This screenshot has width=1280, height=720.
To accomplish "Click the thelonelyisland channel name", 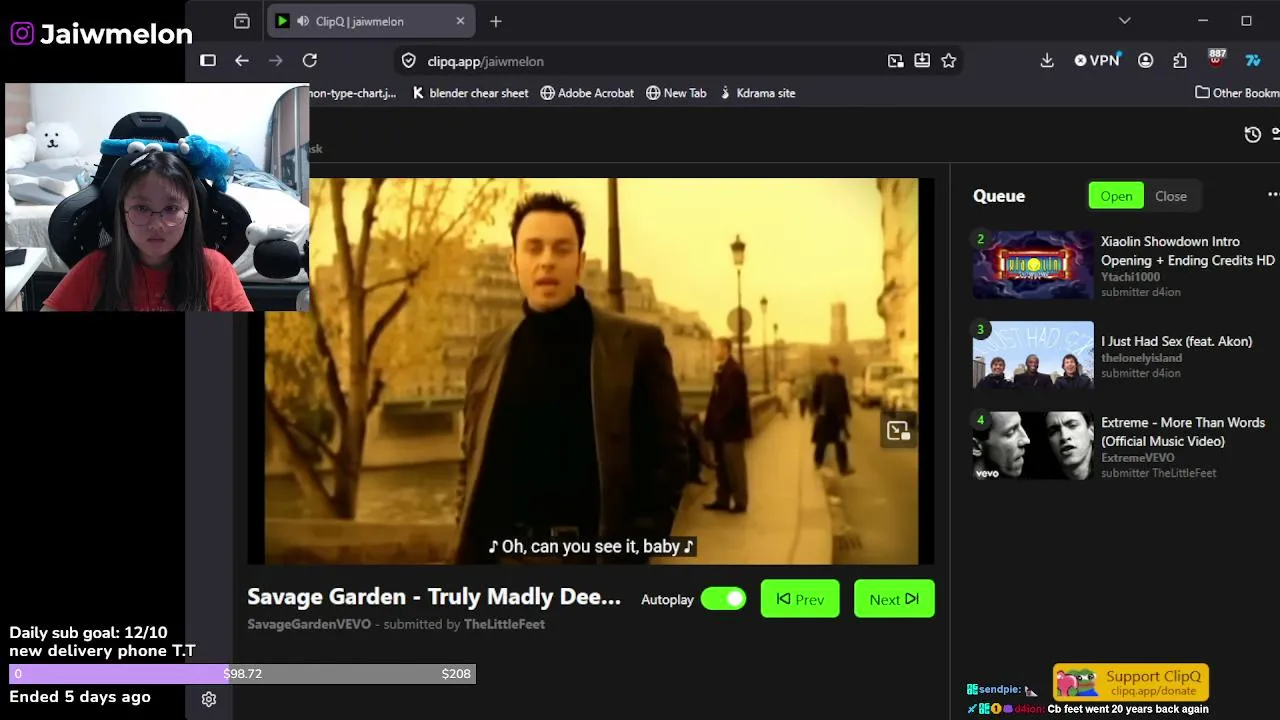I will 1141,358.
